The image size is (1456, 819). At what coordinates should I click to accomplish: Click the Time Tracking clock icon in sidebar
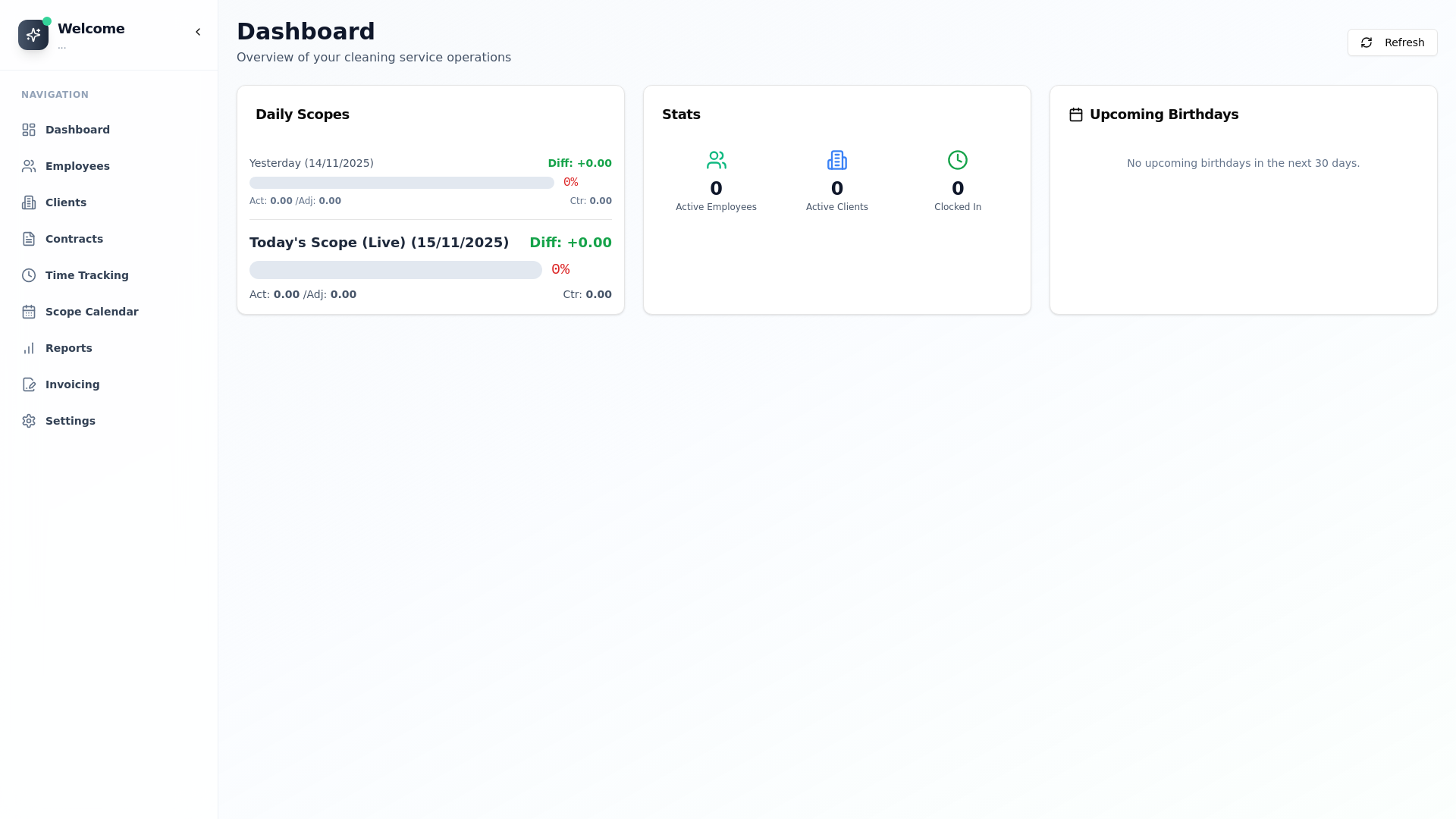pyautogui.click(x=29, y=275)
